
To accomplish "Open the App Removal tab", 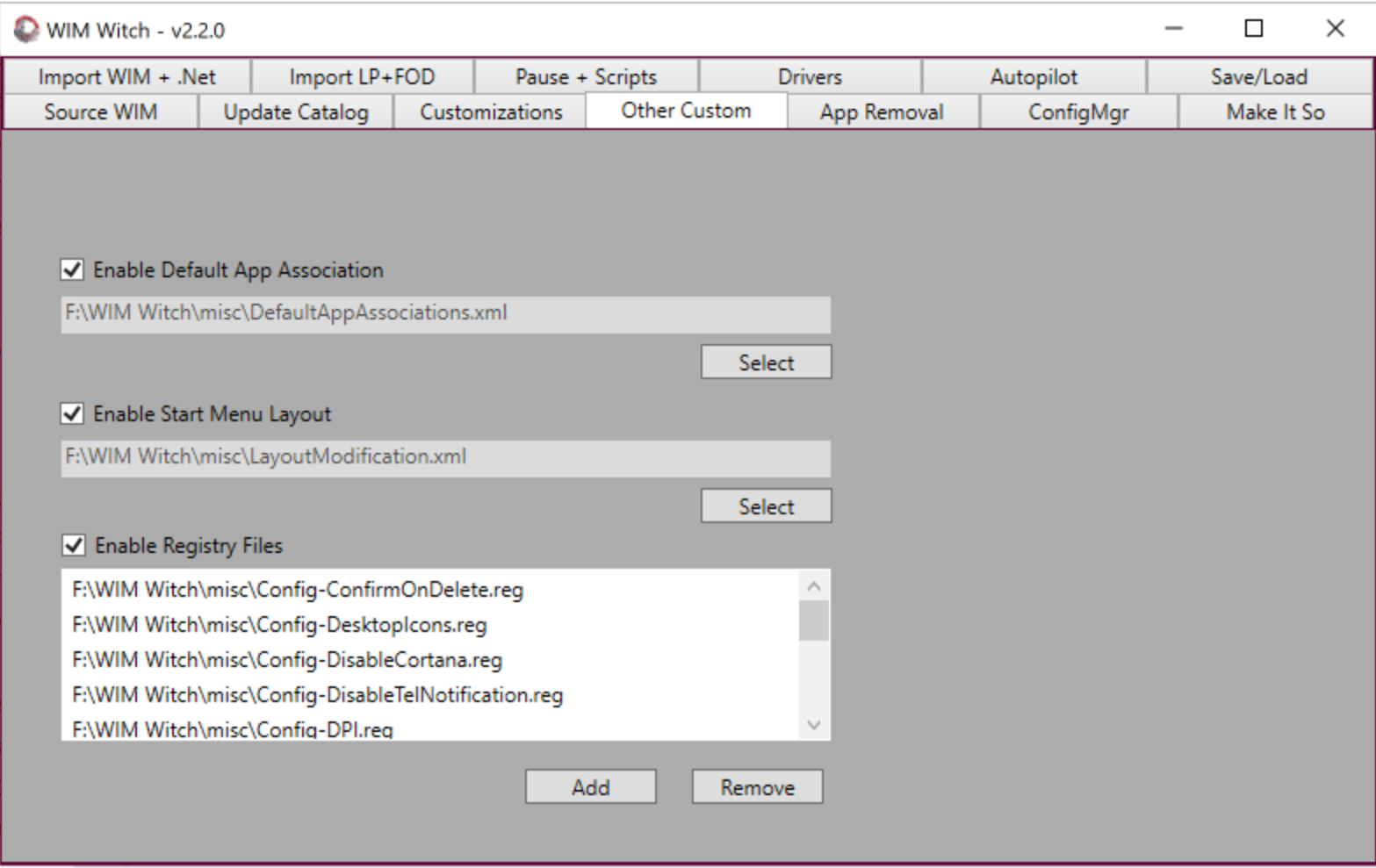I will (882, 112).
